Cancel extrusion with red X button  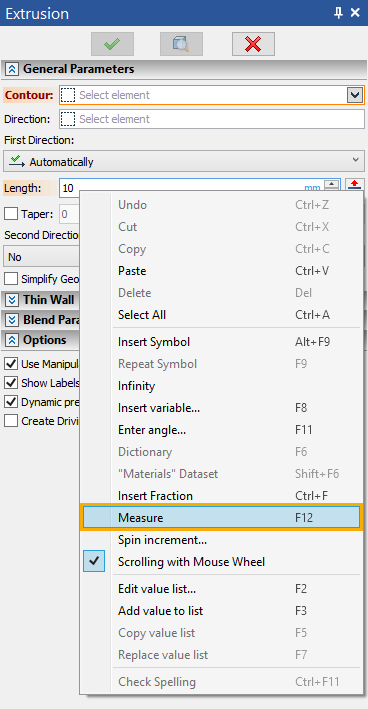[253, 44]
